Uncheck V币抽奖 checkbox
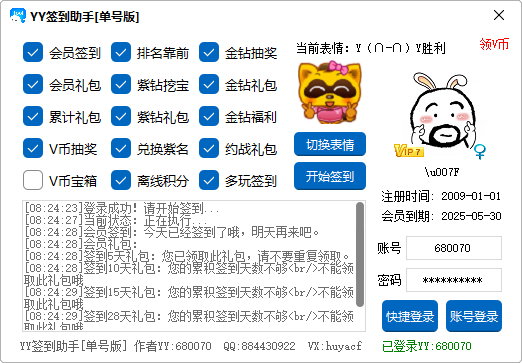 33,148
